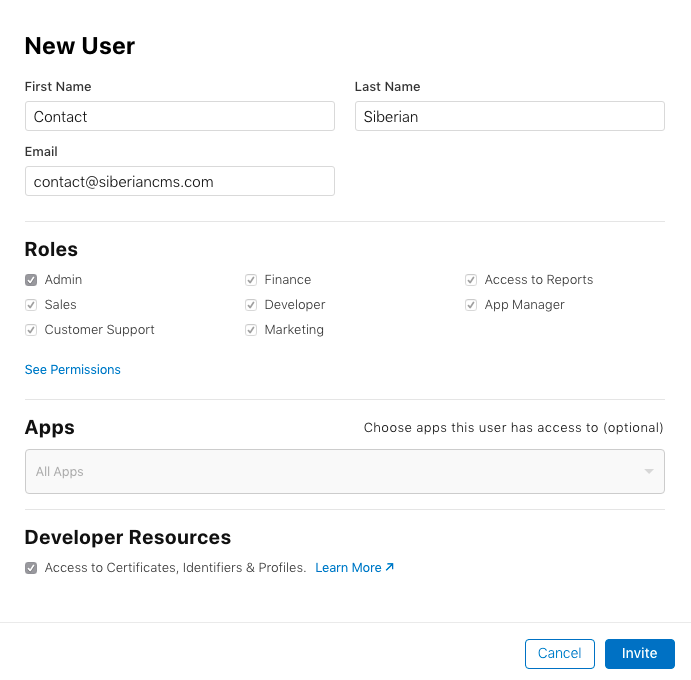This screenshot has height=680, width=691.
Task: Click the external arrow icon beside Learn More
Action: point(390,567)
